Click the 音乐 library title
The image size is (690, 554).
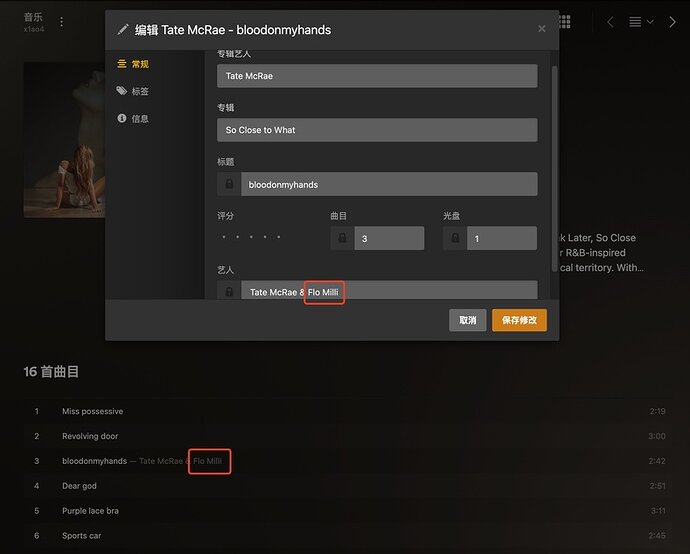point(33,17)
